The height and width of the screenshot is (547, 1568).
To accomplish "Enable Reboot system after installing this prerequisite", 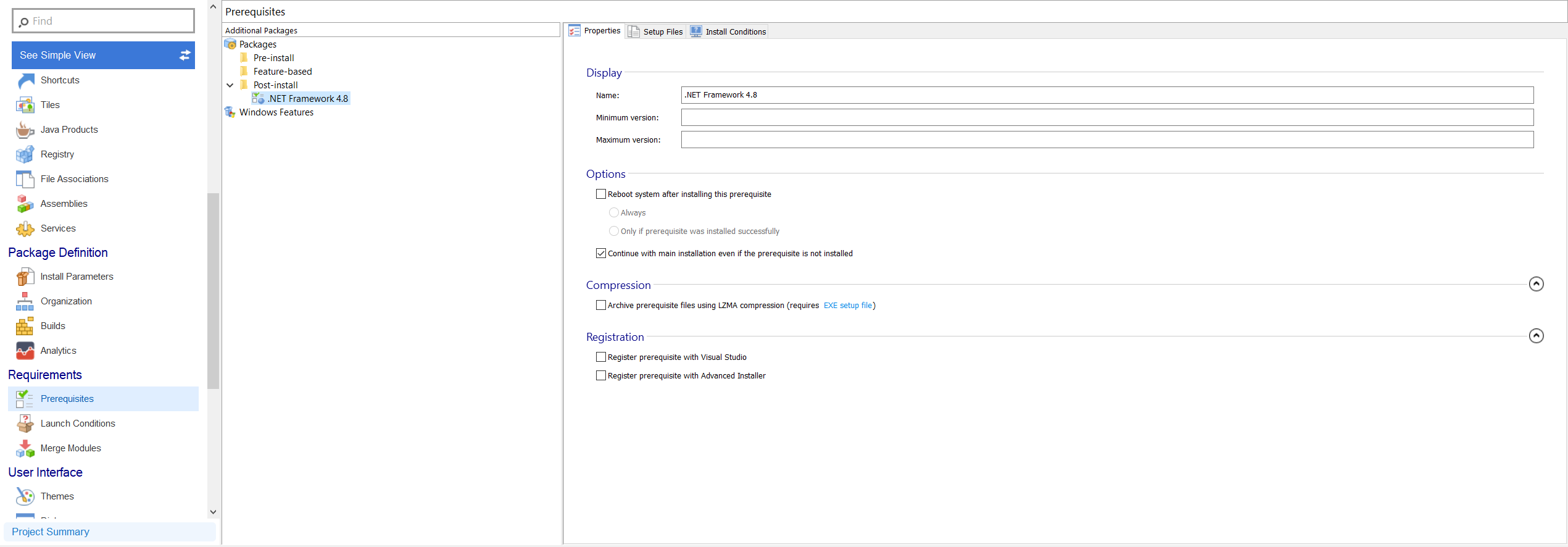I will (601, 194).
